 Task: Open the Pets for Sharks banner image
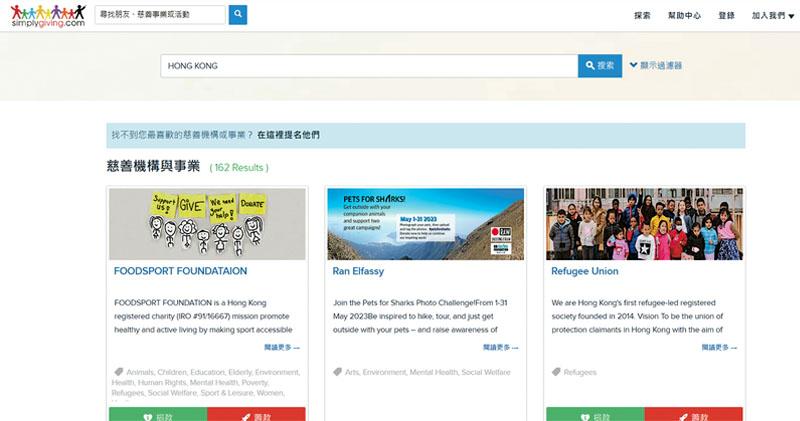point(425,223)
